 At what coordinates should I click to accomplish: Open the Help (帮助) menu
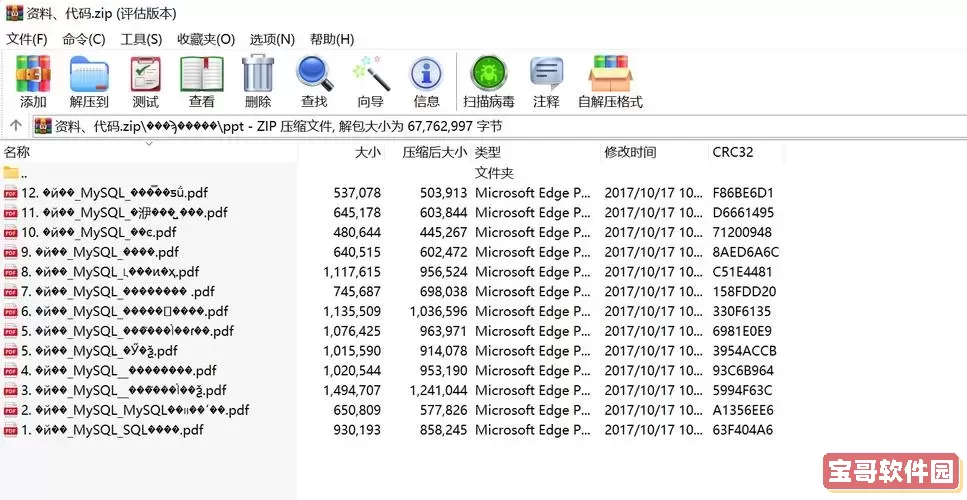pyautogui.click(x=332, y=39)
